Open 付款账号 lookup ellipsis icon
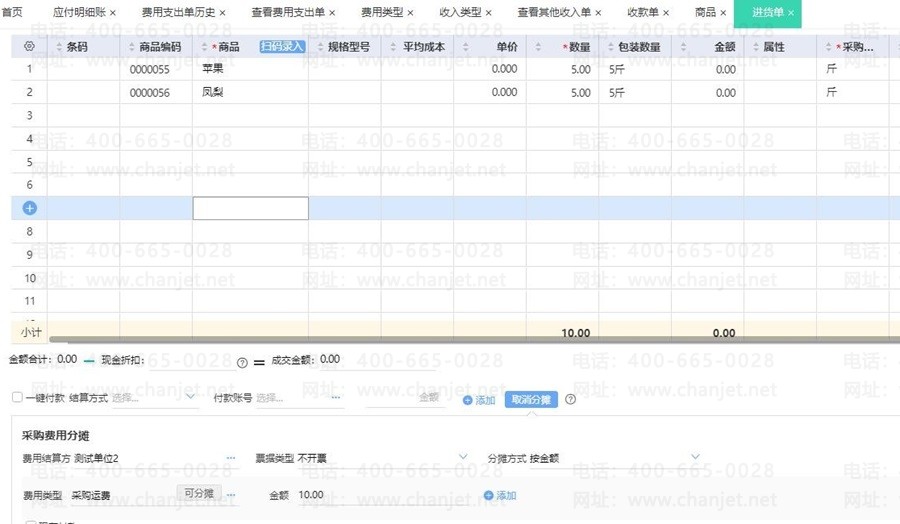 pyautogui.click(x=336, y=397)
